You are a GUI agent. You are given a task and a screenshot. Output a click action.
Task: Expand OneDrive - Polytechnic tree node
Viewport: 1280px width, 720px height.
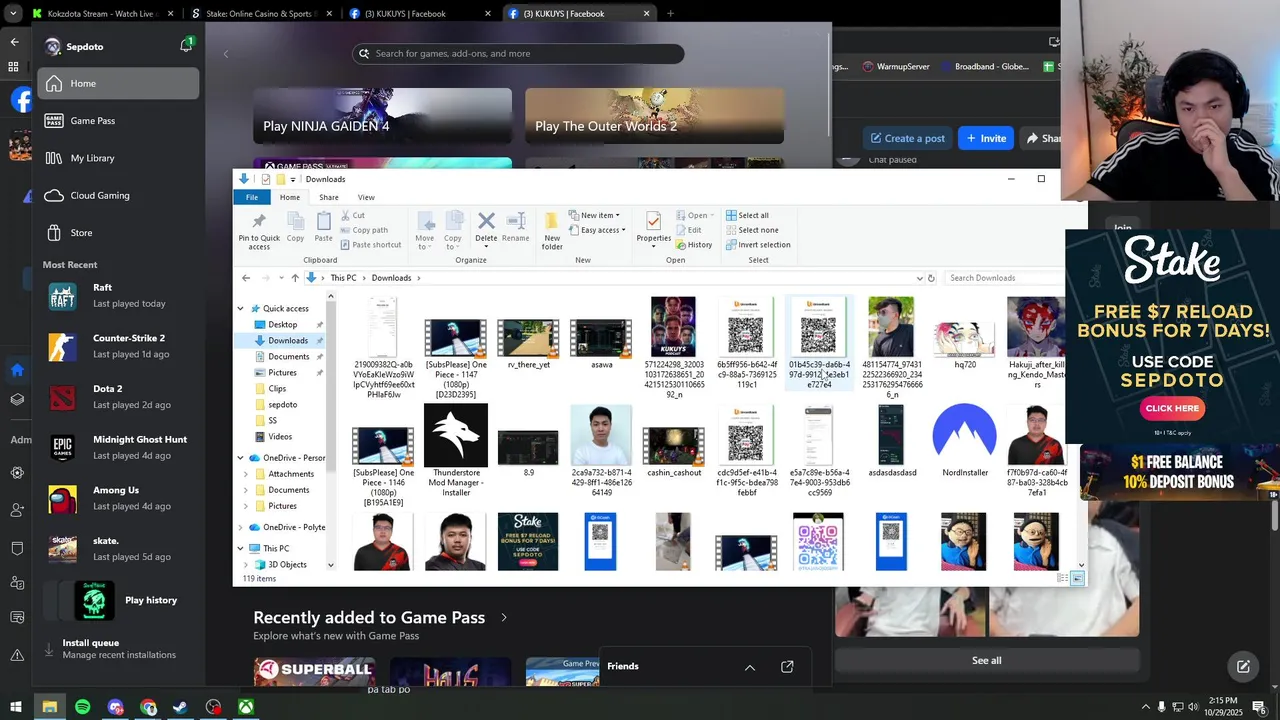(240, 527)
